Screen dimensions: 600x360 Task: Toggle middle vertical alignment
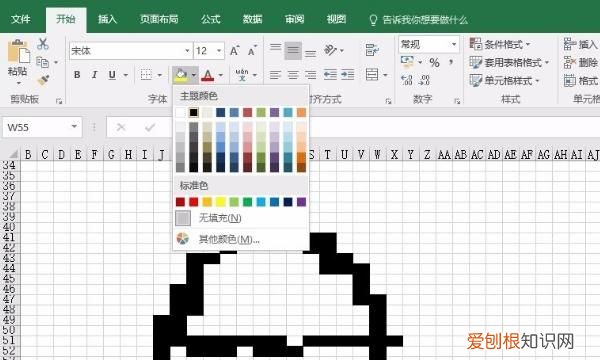(x=293, y=50)
